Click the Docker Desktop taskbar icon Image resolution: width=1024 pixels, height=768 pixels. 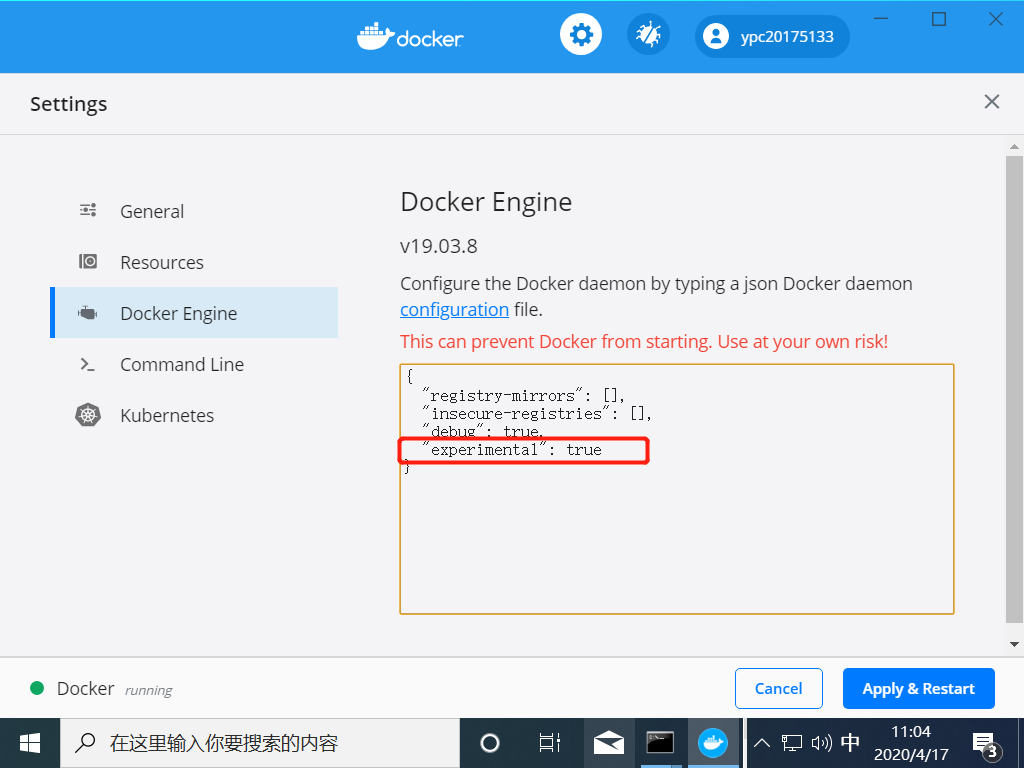pos(712,743)
